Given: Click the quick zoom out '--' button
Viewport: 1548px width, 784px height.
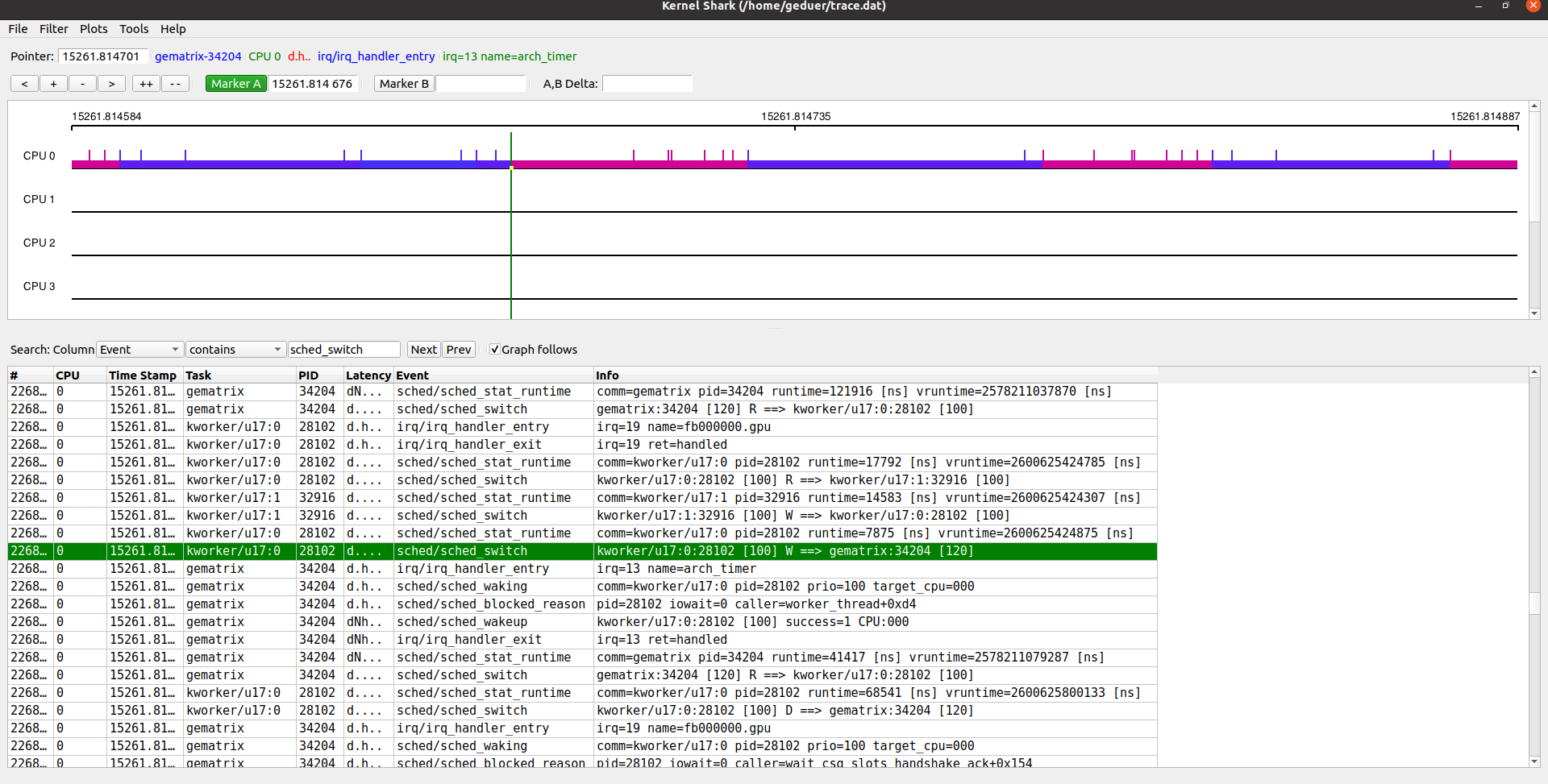Looking at the screenshot, I should coord(175,84).
